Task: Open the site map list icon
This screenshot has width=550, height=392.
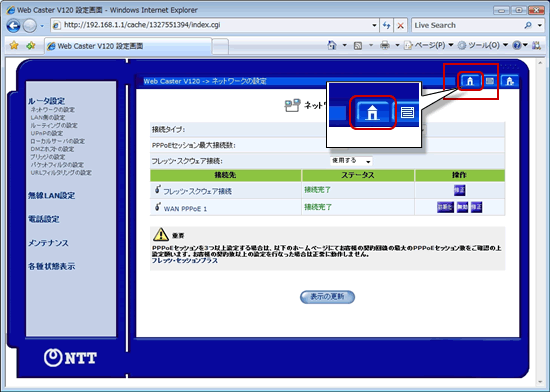Action: (x=490, y=81)
